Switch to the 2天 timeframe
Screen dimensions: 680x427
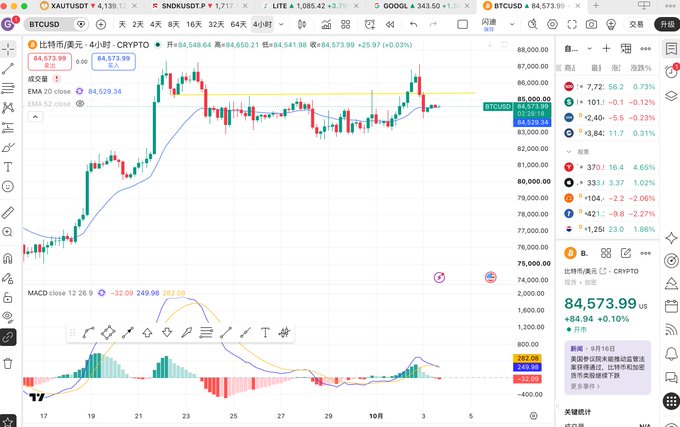pos(138,24)
